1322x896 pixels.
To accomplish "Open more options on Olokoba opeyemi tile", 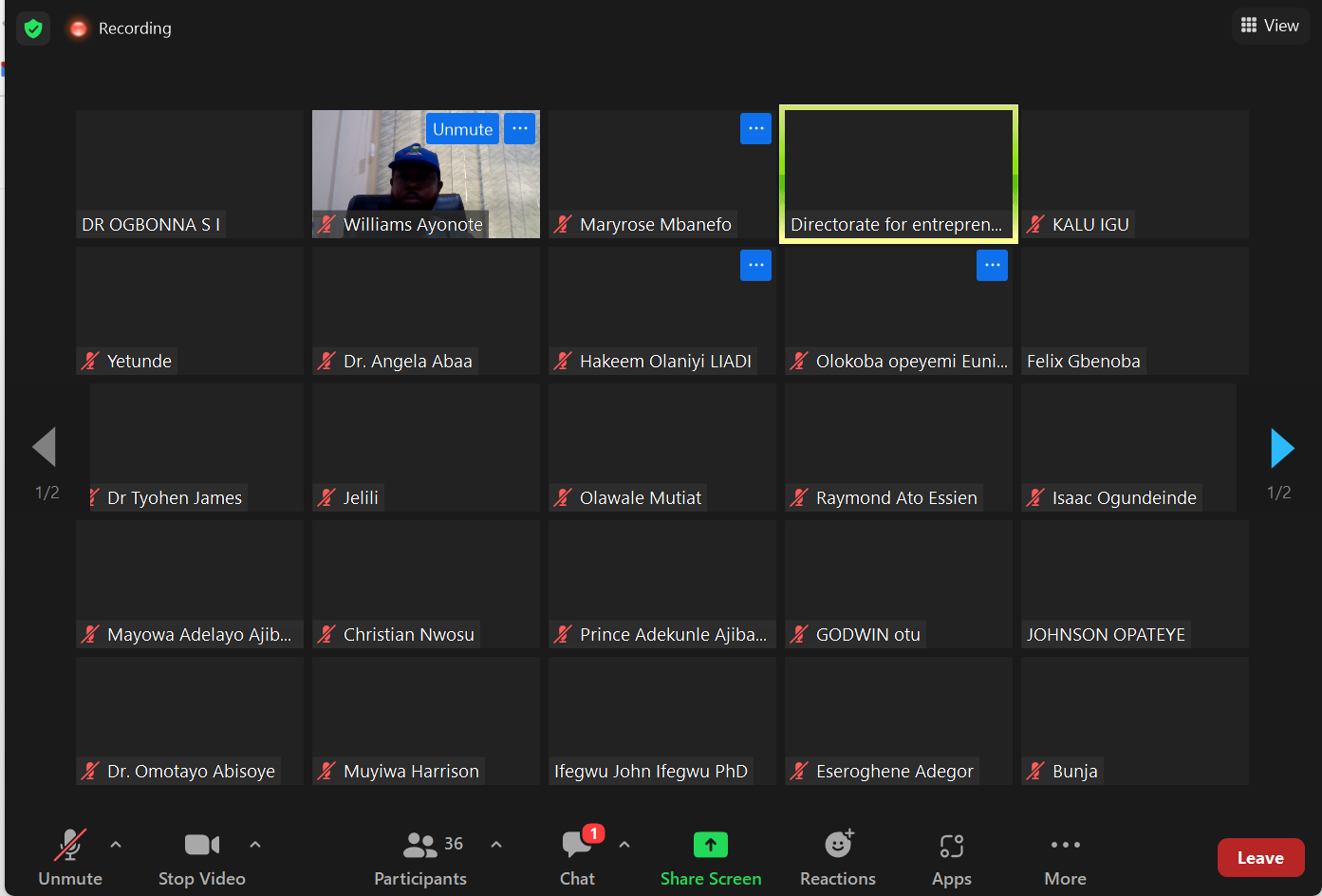I will (x=992, y=266).
